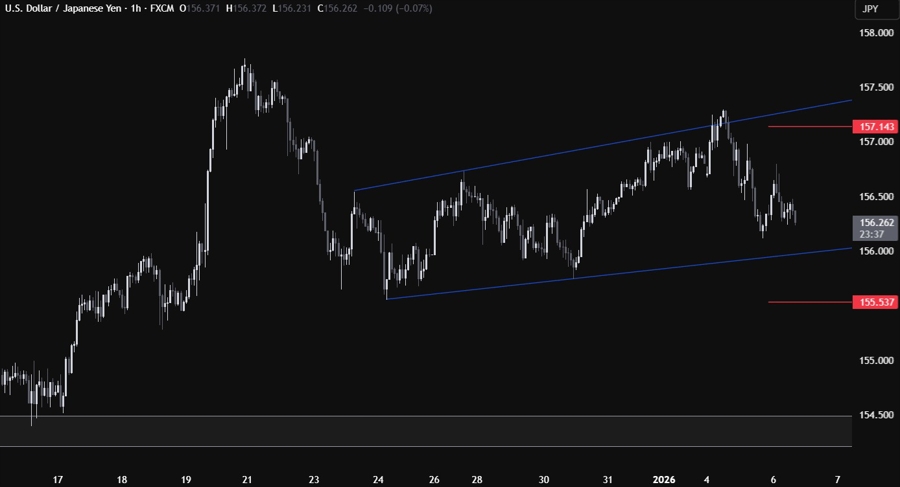Click the close value C156.262
Image resolution: width=900 pixels, height=487 pixels.
tap(337, 9)
